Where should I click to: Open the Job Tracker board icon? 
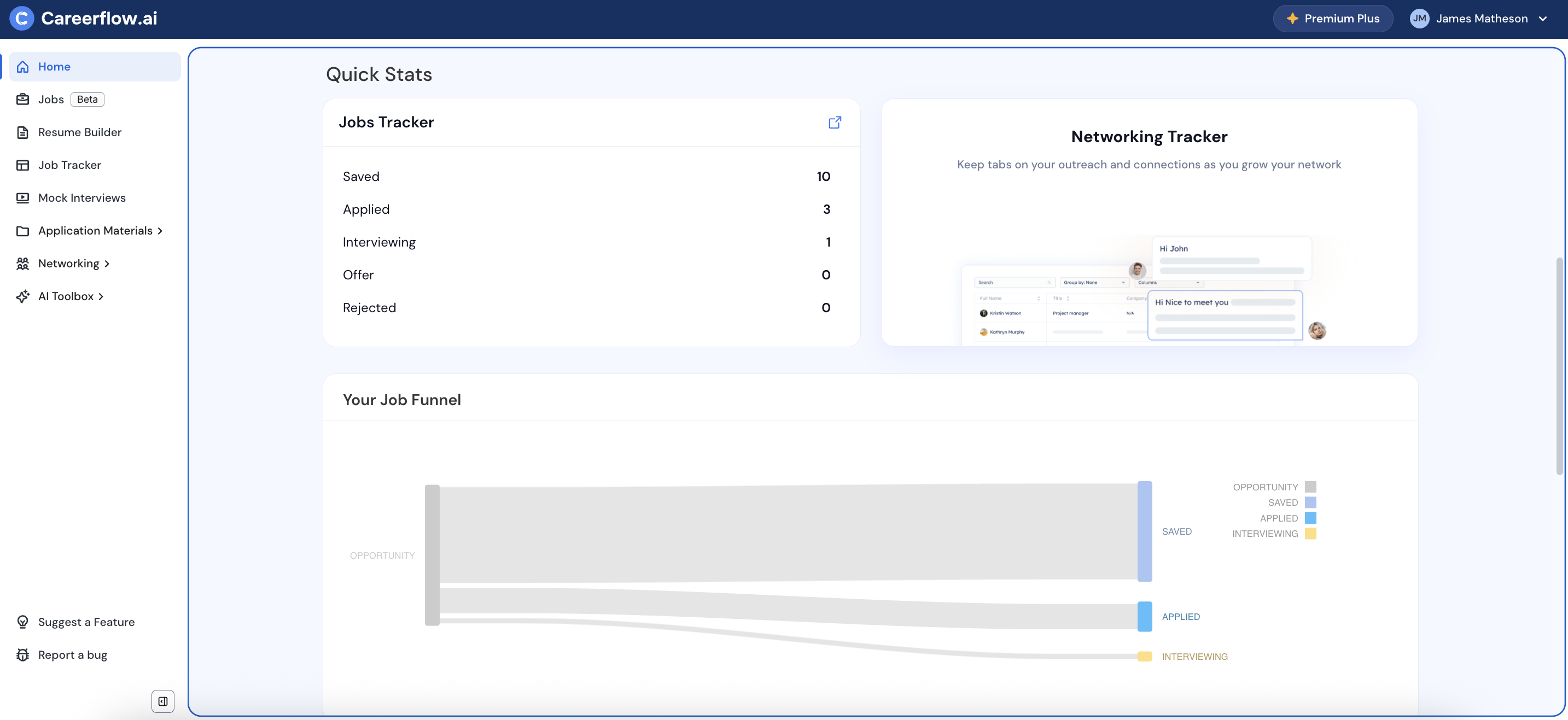22,165
